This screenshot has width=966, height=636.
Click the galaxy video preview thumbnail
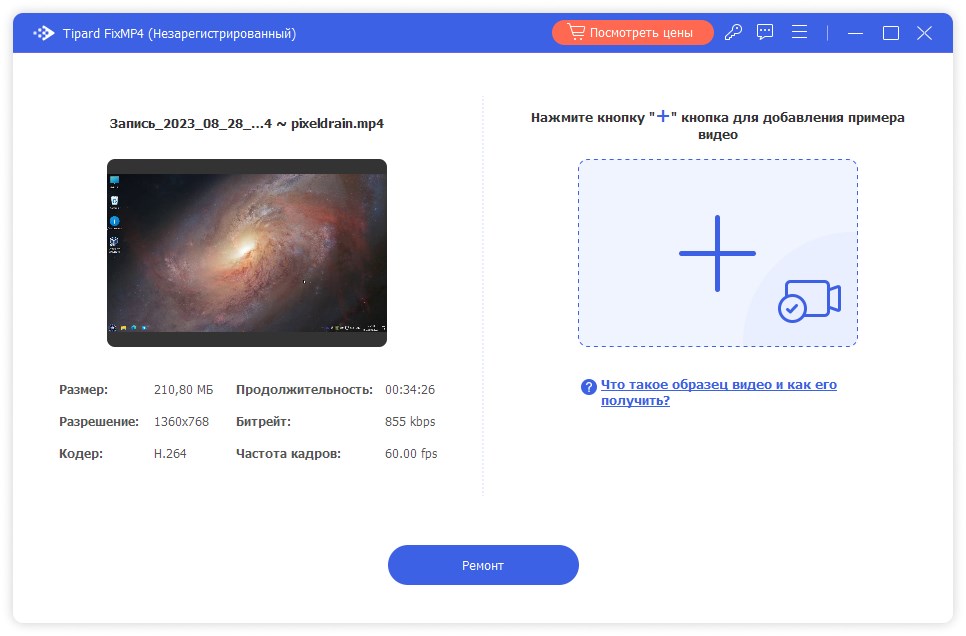tap(247, 252)
